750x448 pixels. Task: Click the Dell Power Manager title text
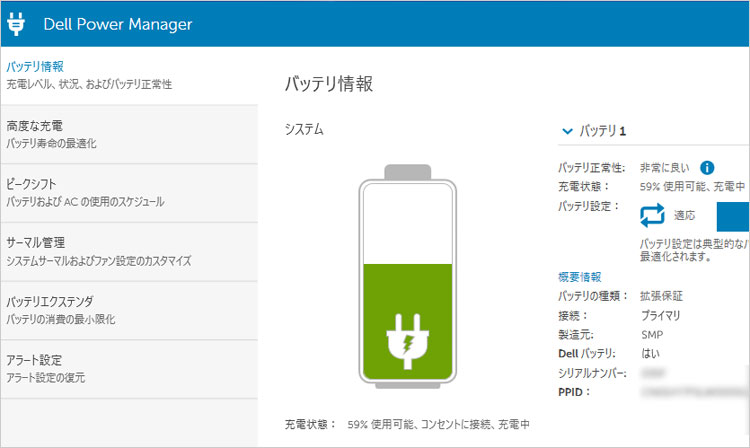118,24
